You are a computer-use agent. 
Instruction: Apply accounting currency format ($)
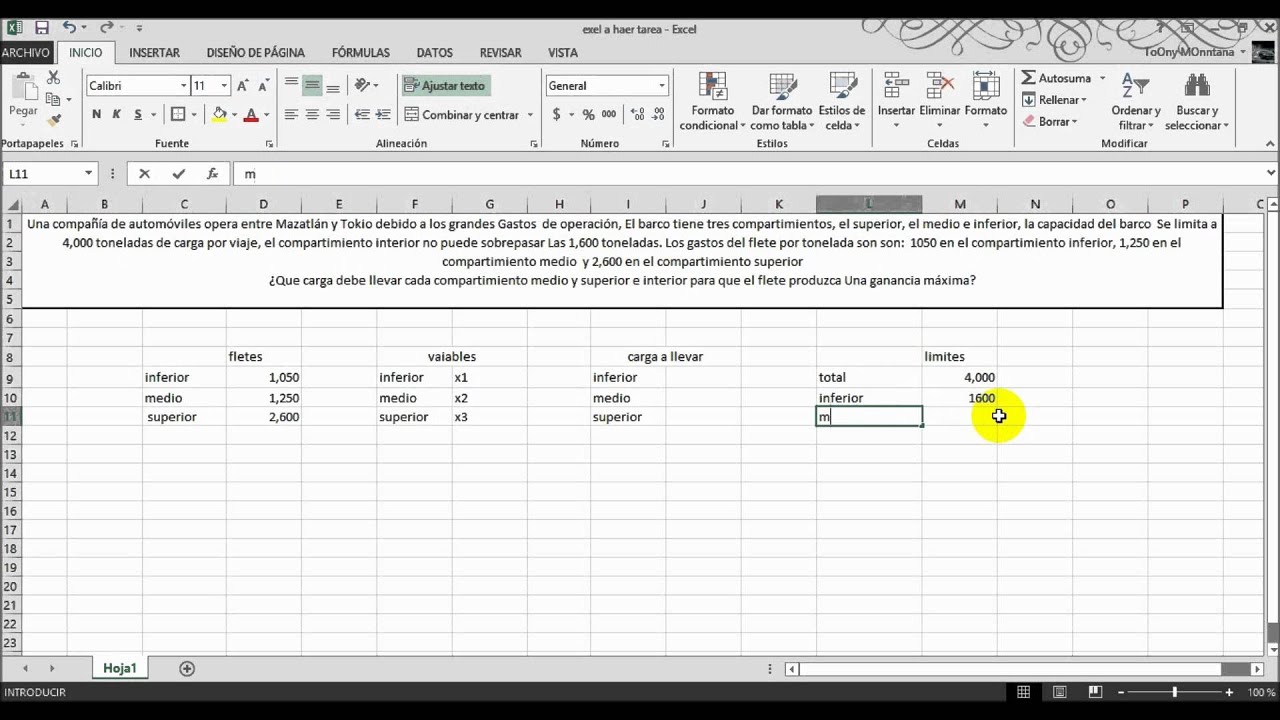pyautogui.click(x=557, y=115)
